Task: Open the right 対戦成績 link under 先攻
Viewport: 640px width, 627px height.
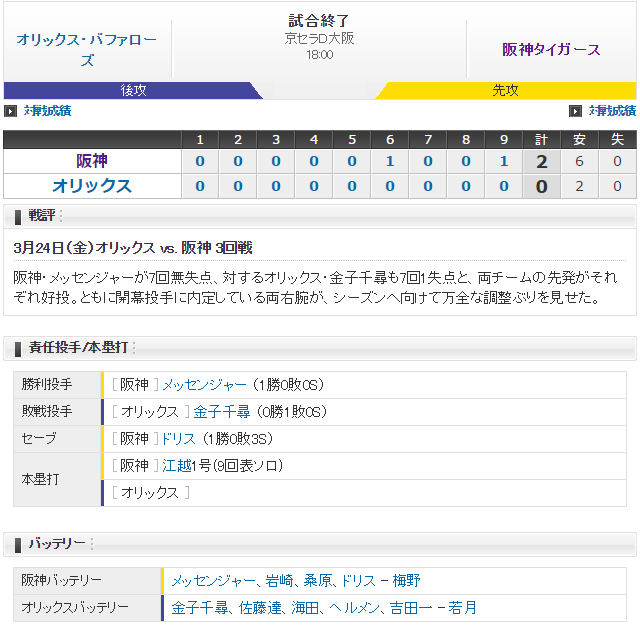Action: pyautogui.click(x=612, y=111)
